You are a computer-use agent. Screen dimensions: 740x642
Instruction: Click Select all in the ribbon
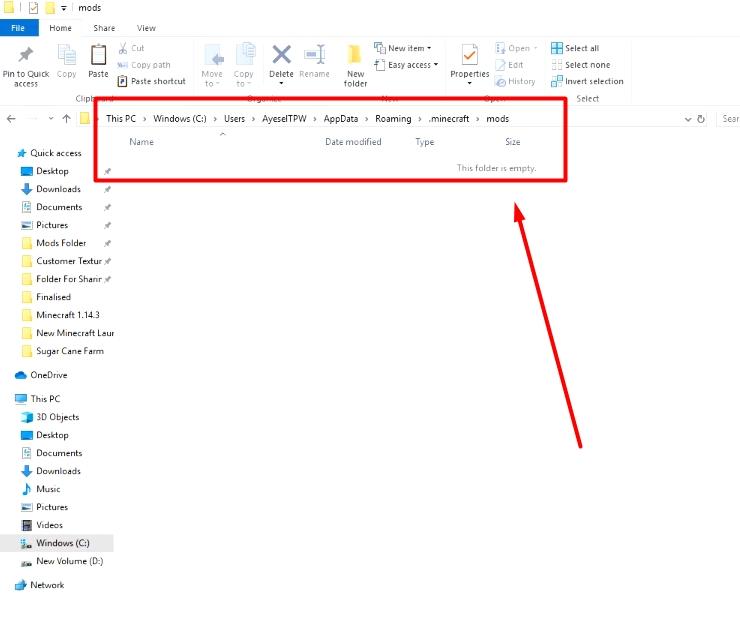coord(575,48)
